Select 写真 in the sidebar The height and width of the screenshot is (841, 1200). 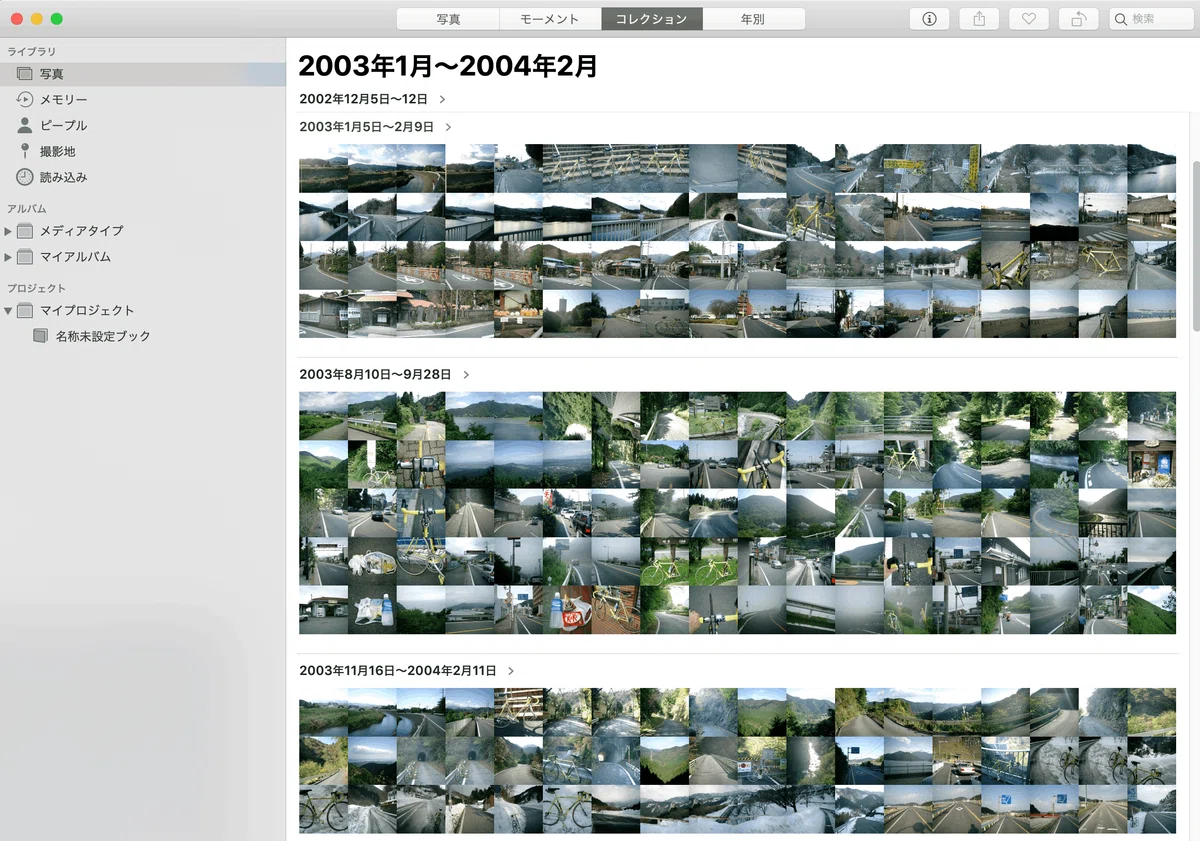[143, 74]
